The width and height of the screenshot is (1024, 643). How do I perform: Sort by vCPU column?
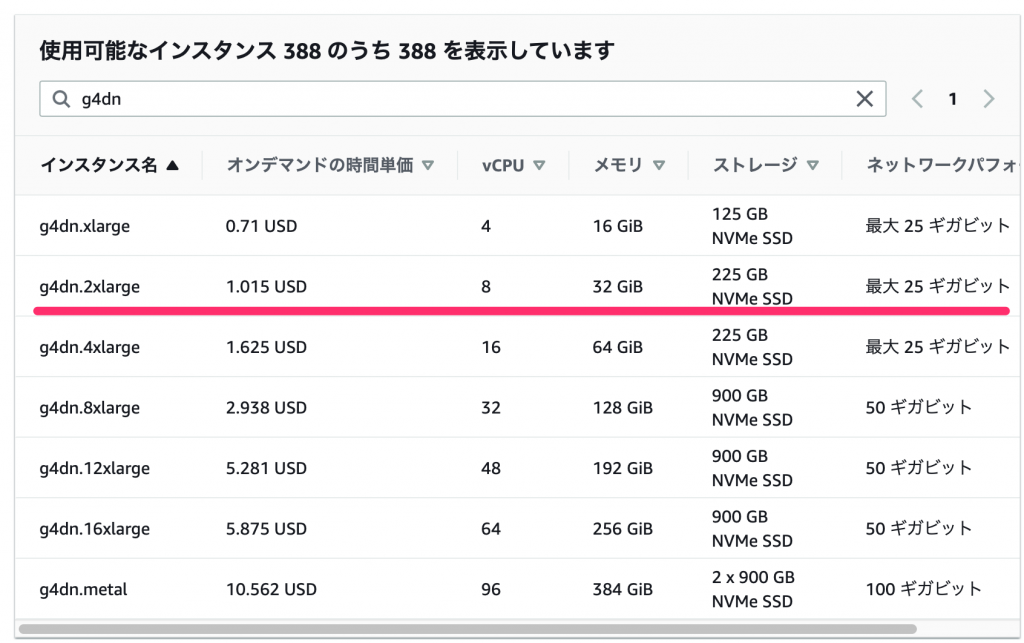(513, 165)
